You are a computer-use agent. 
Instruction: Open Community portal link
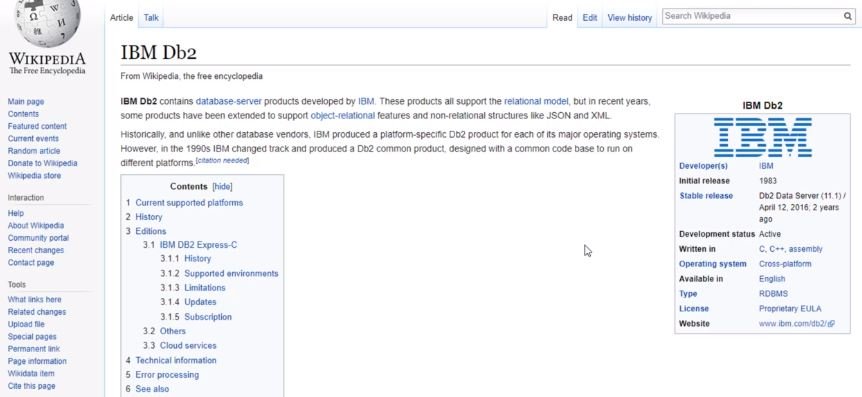(38, 238)
